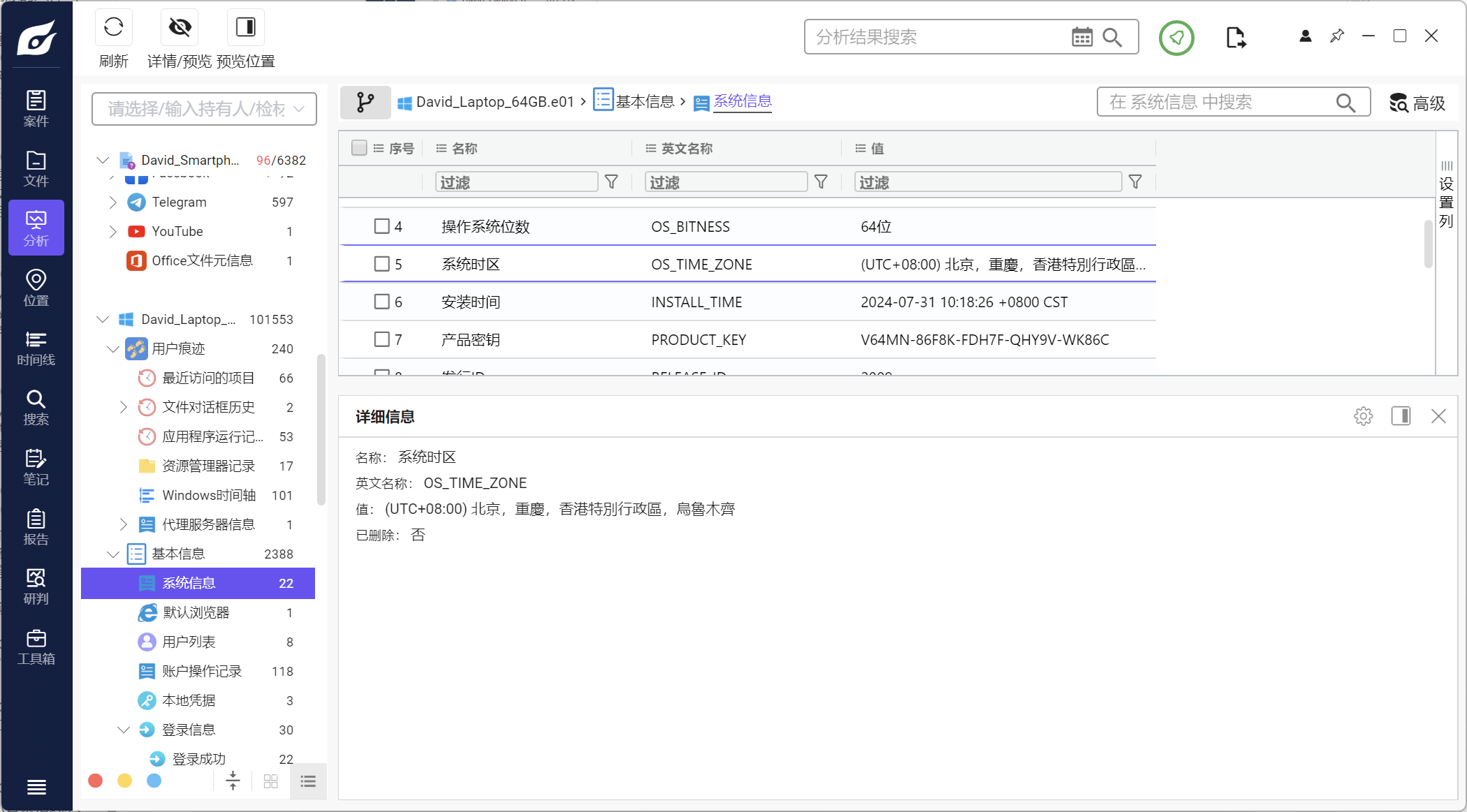1467x812 pixels.
Task: Open the 笔记 (Notes) sidebar section
Action: tap(36, 467)
